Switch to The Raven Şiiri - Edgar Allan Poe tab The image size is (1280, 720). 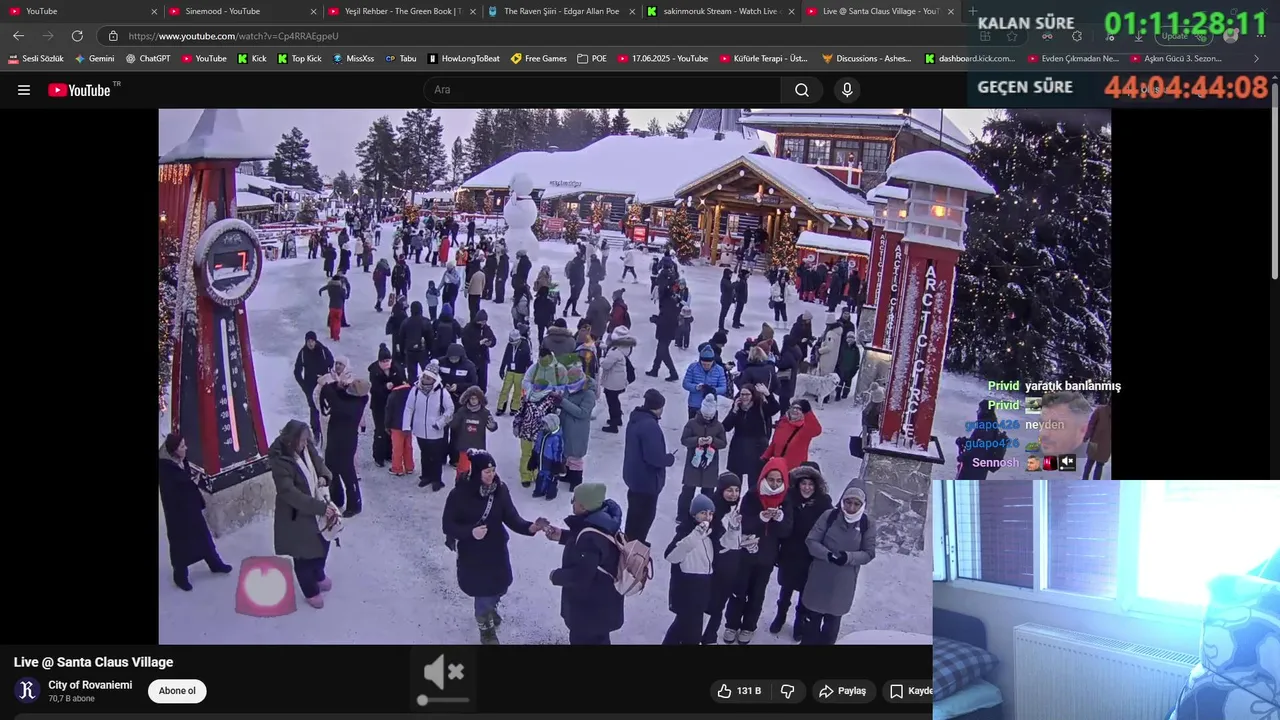point(560,11)
